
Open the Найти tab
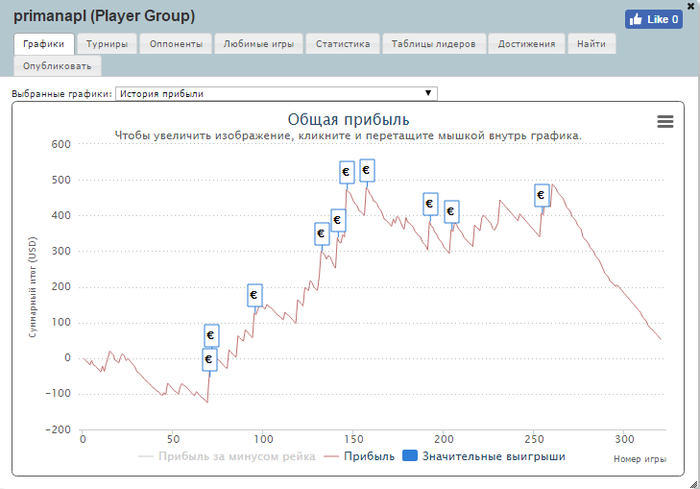(x=592, y=44)
